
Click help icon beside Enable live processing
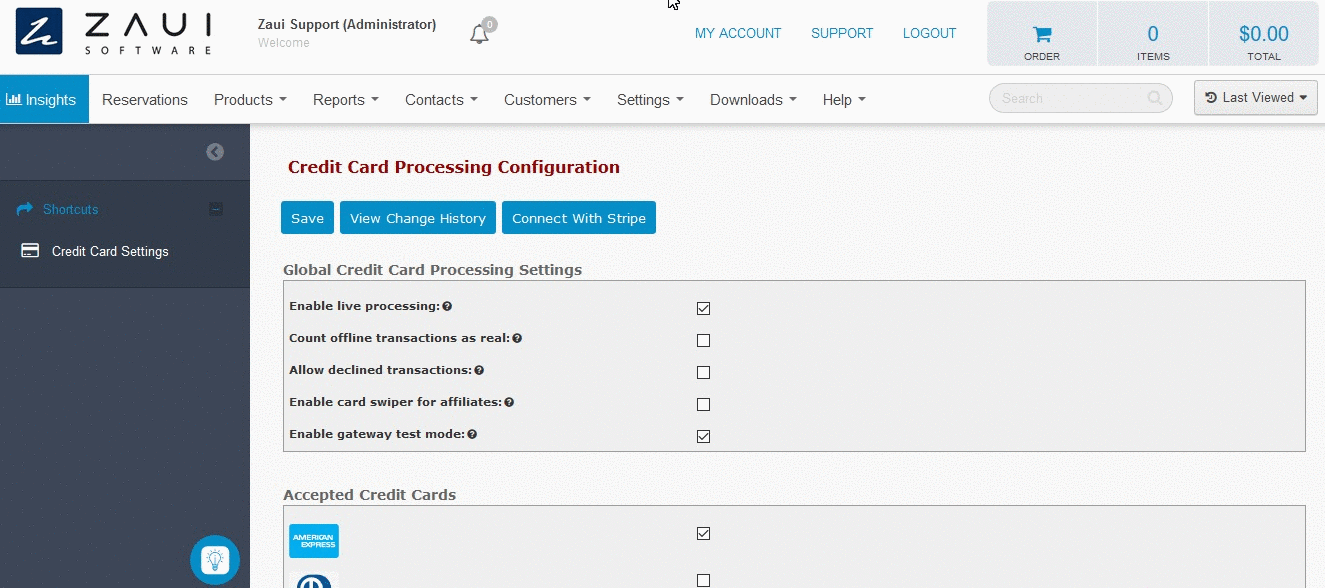447,306
